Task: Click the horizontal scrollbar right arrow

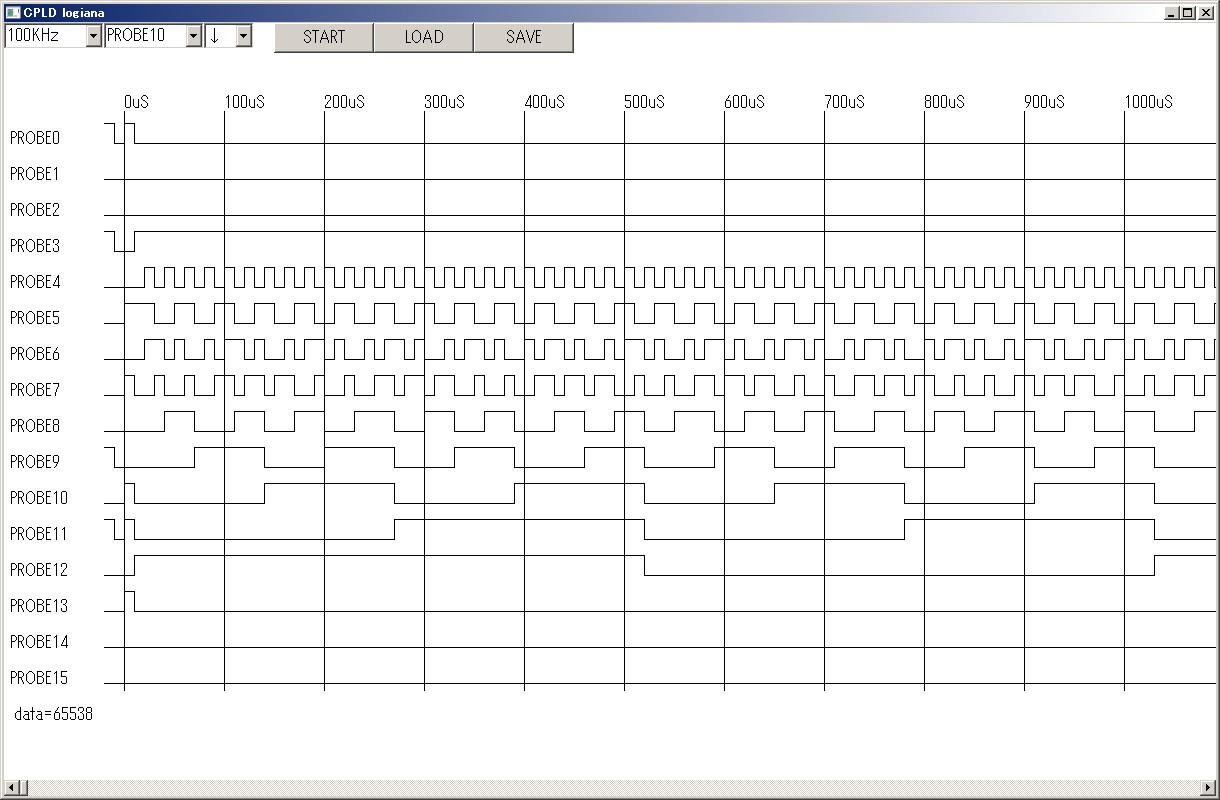Action: click(x=1209, y=788)
